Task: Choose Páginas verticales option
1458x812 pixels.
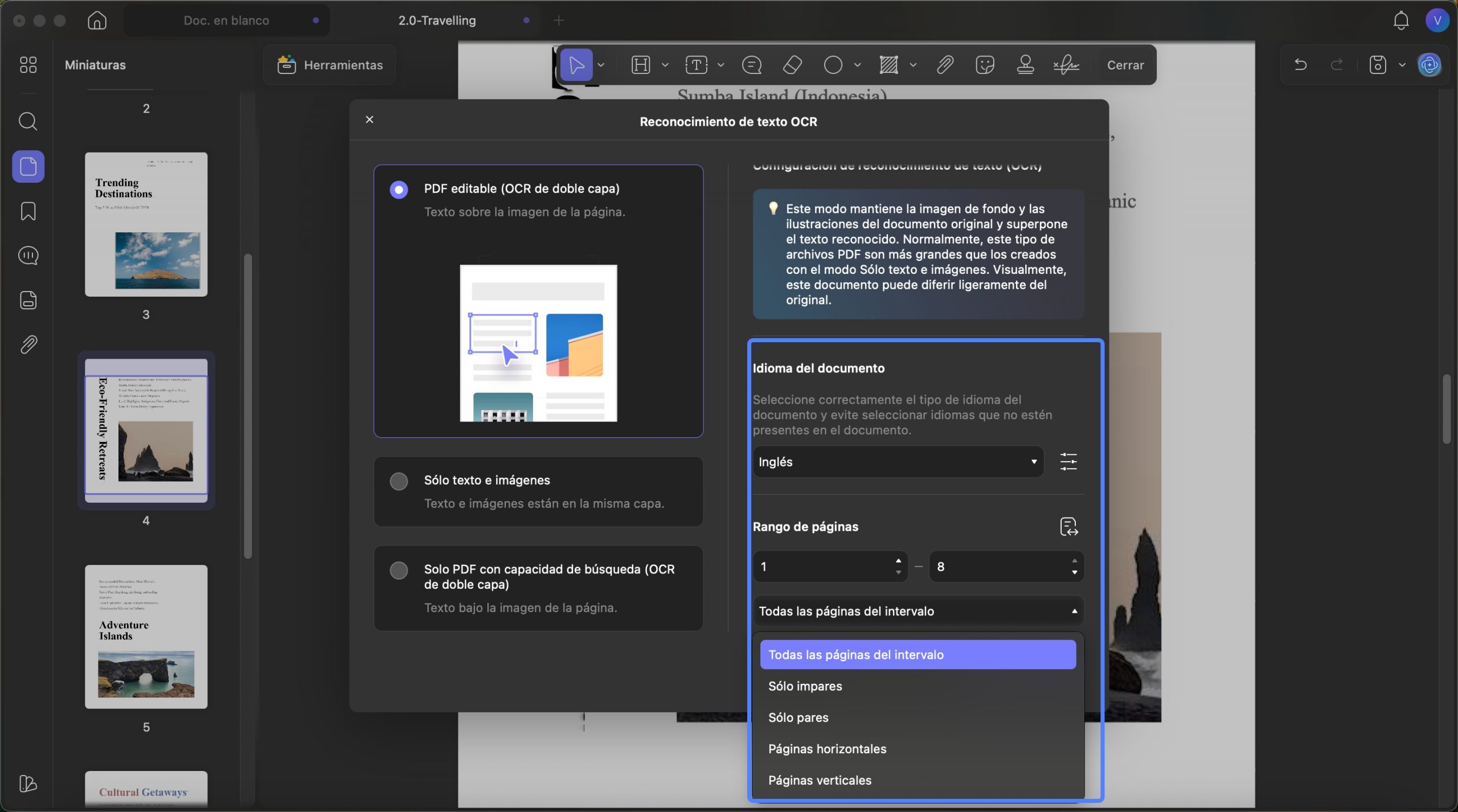Action: tap(918, 780)
